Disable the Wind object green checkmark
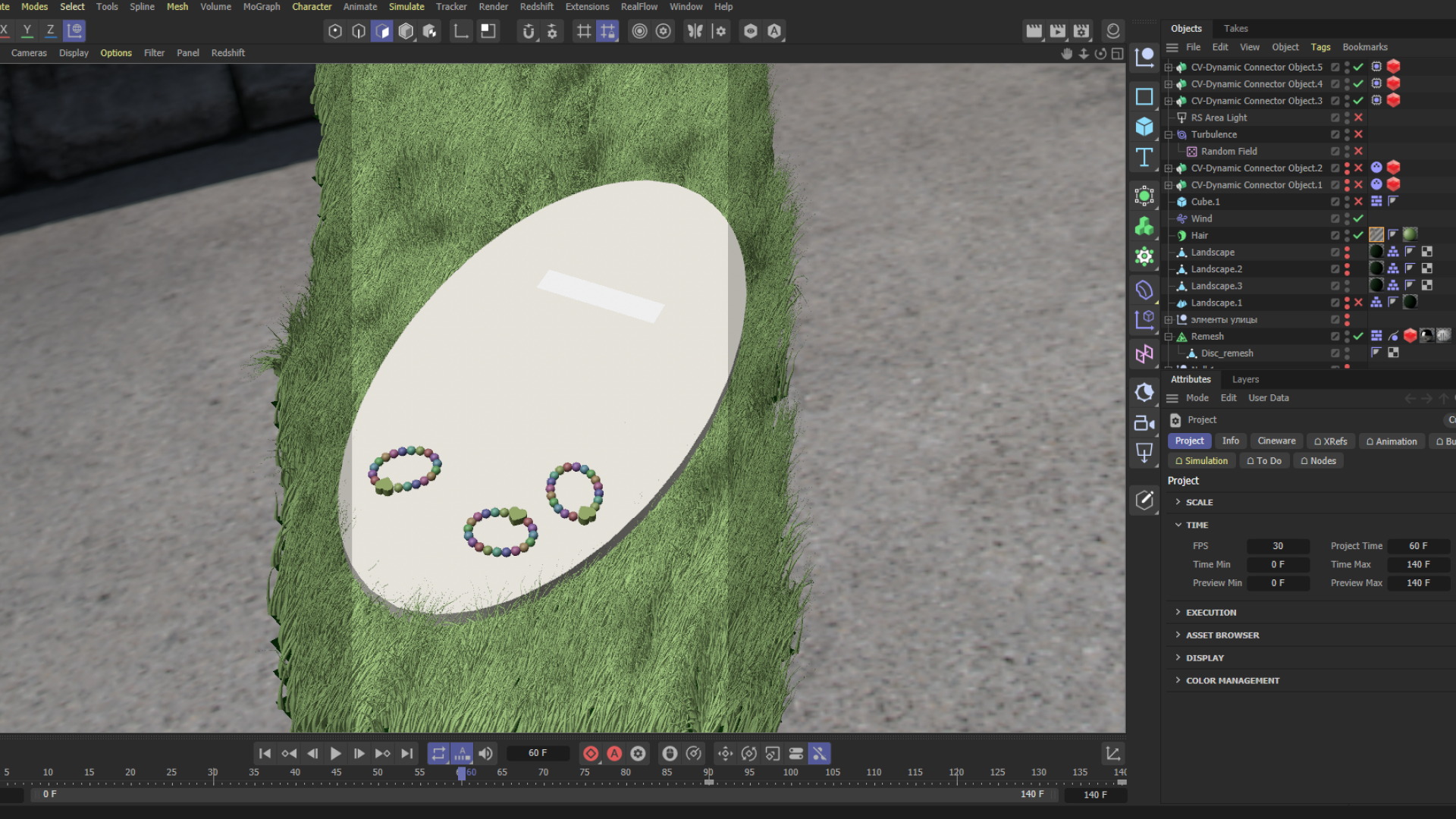 [x=1358, y=218]
